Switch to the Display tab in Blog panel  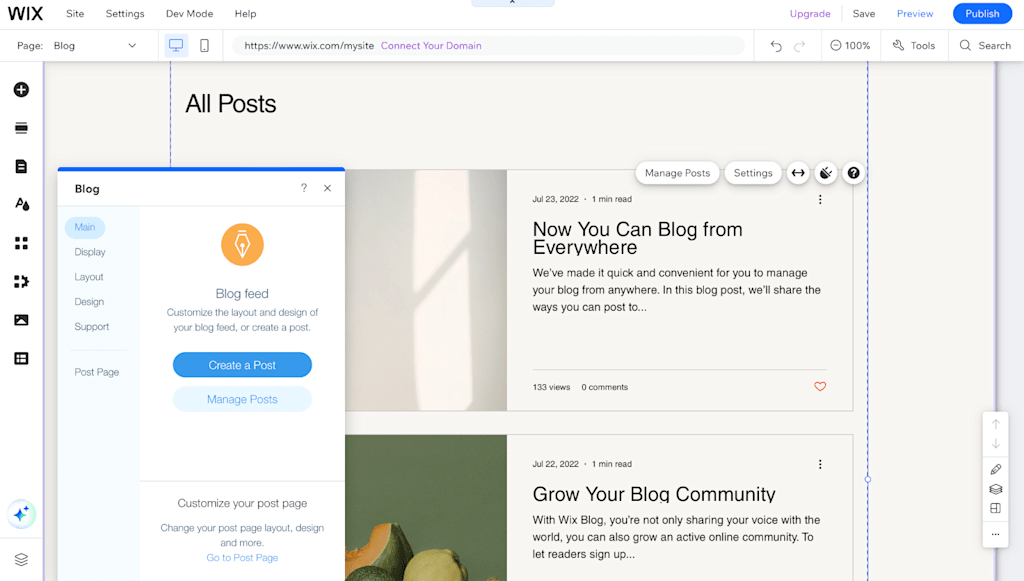90,252
